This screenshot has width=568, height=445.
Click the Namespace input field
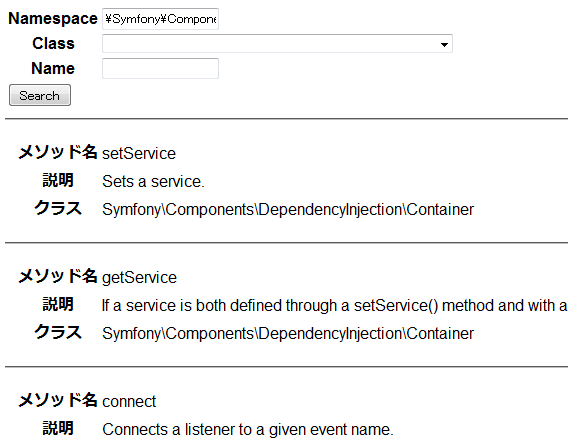[x=160, y=19]
